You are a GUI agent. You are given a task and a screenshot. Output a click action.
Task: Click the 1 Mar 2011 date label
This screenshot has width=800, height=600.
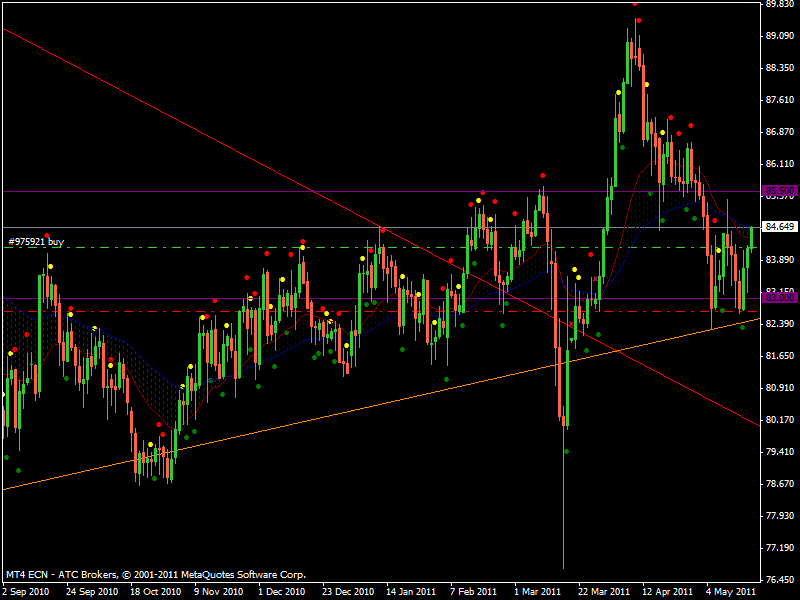(538, 592)
